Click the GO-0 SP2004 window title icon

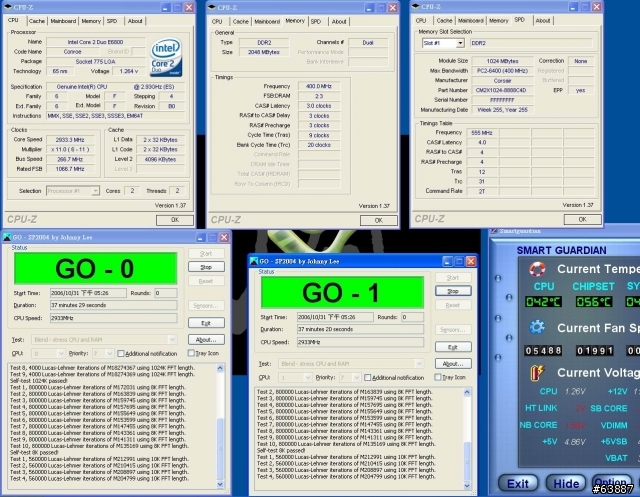tap(7, 237)
